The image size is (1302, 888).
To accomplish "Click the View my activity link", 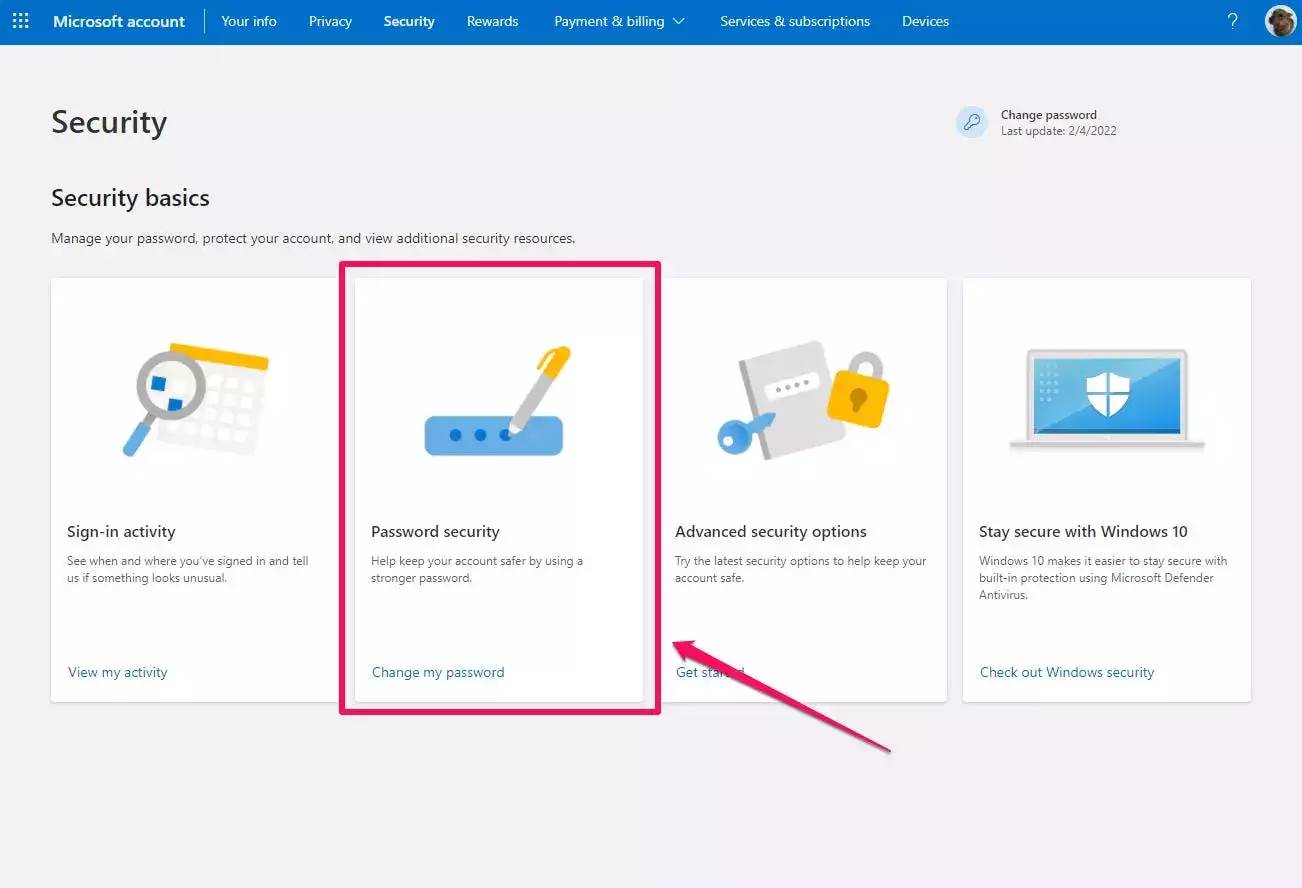I will pos(118,672).
